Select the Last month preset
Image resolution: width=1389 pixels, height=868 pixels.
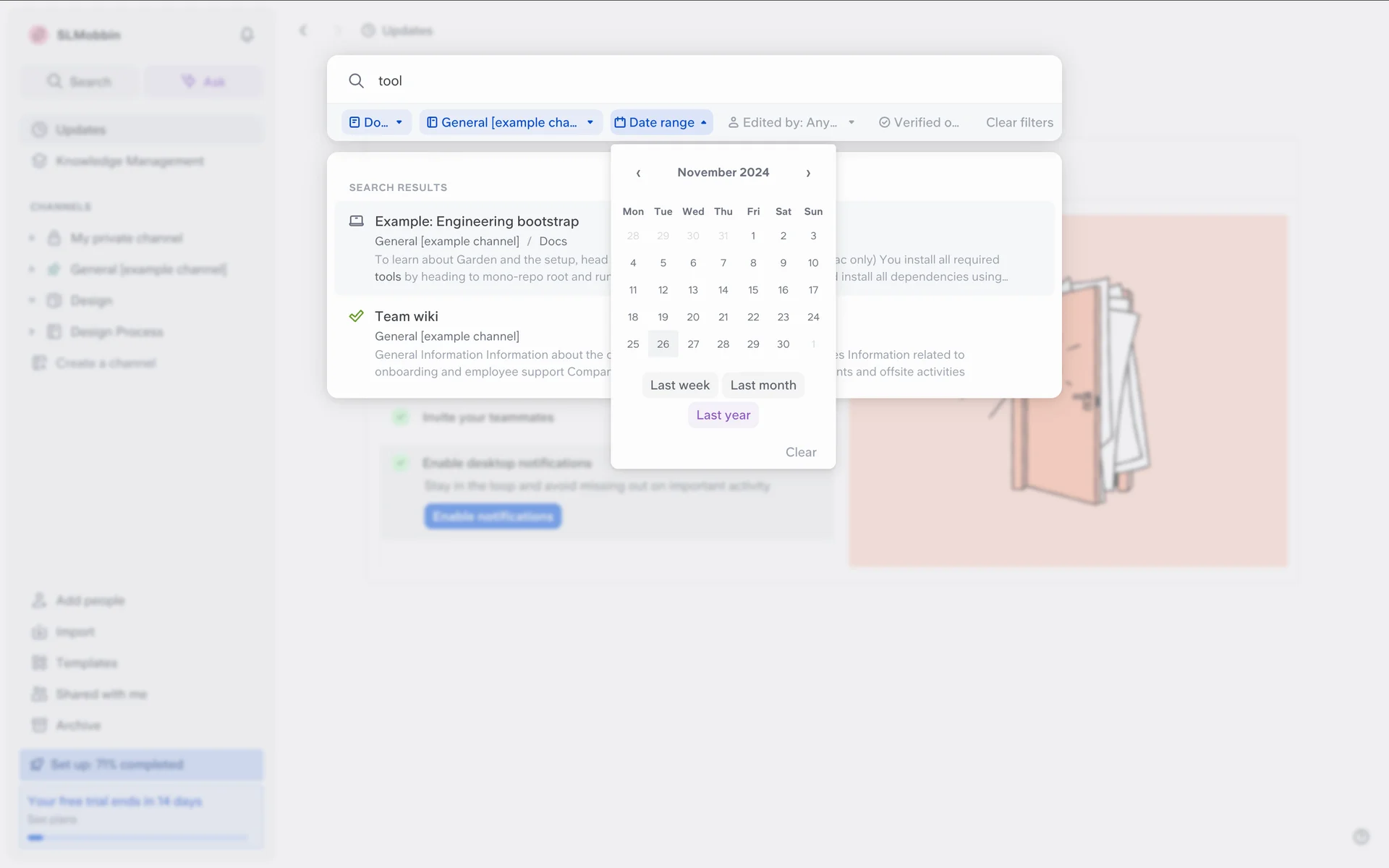tap(763, 386)
